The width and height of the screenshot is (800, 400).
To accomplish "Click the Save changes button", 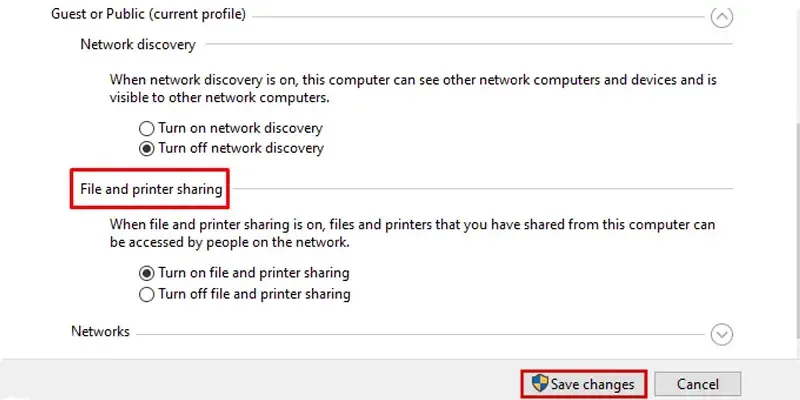I will pyautogui.click(x=584, y=384).
